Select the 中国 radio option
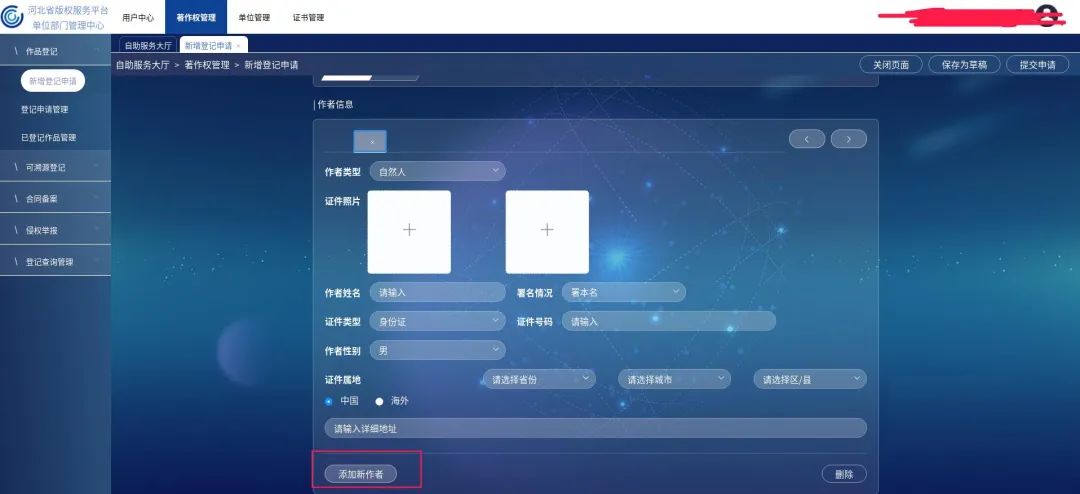The image size is (1080, 494). 329,401
